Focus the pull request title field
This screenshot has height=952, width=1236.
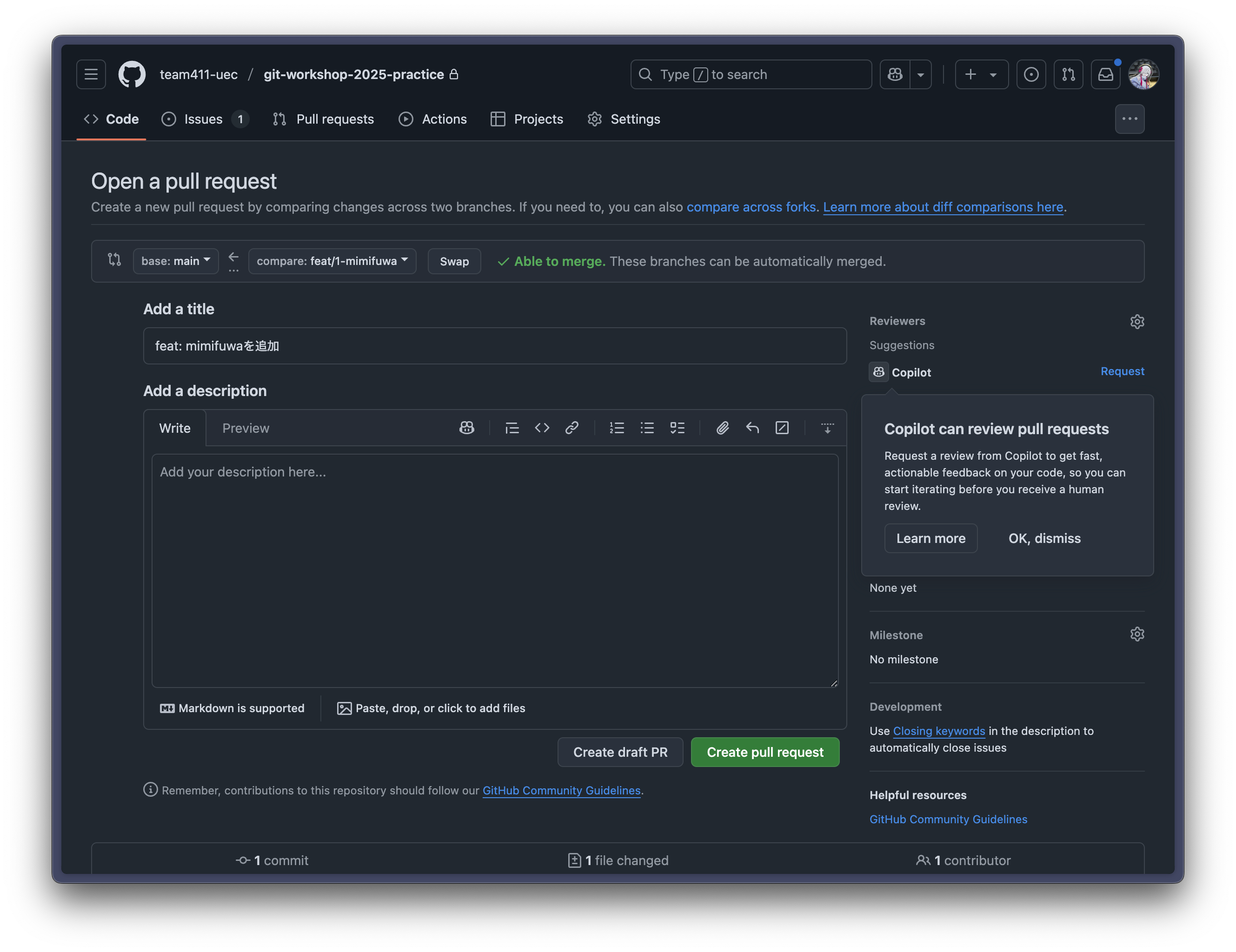(x=495, y=346)
